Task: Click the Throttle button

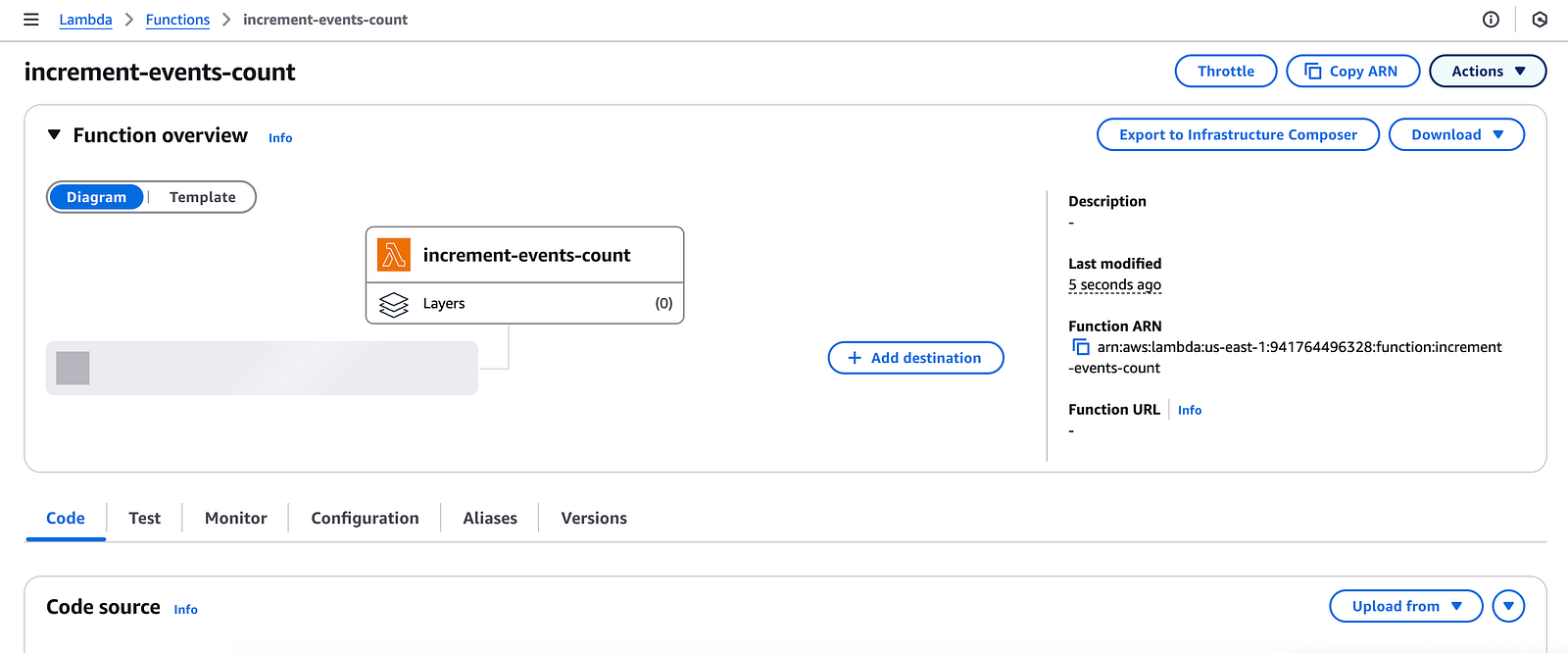Action: (x=1226, y=71)
